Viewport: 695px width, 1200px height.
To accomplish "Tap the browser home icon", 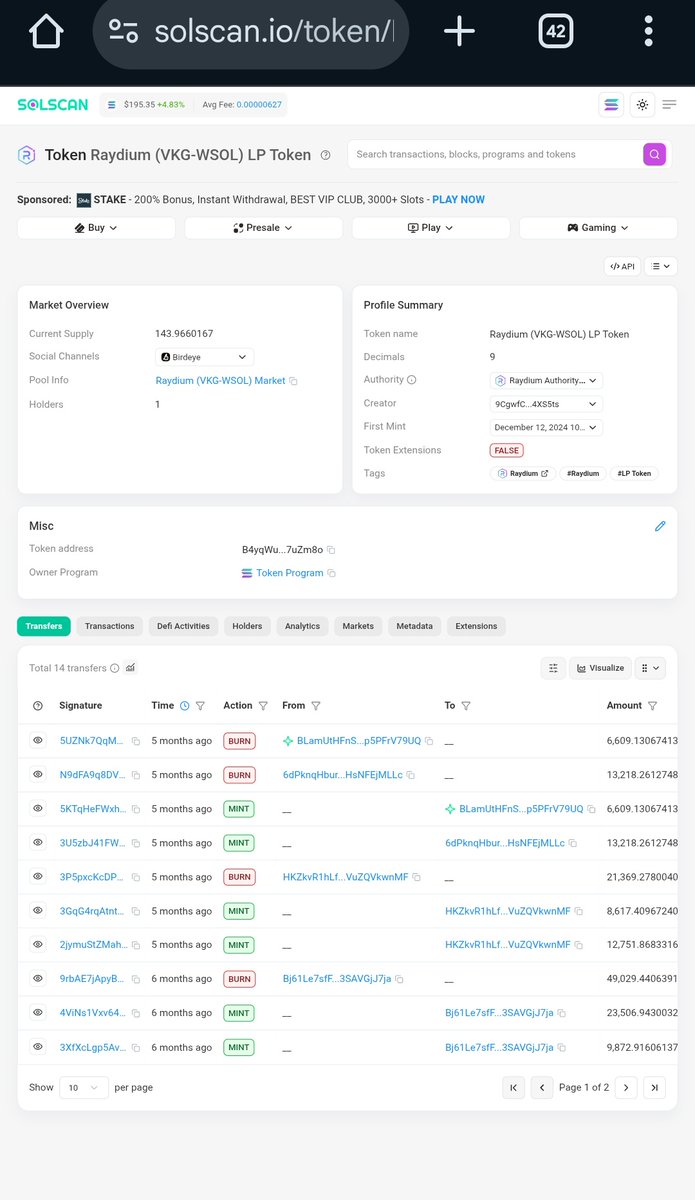I will click(46, 31).
